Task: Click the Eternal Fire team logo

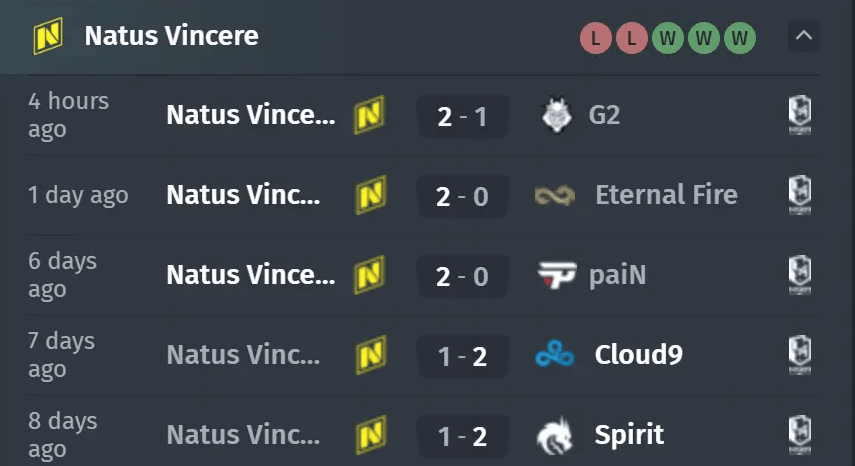Action: pyautogui.click(x=555, y=195)
